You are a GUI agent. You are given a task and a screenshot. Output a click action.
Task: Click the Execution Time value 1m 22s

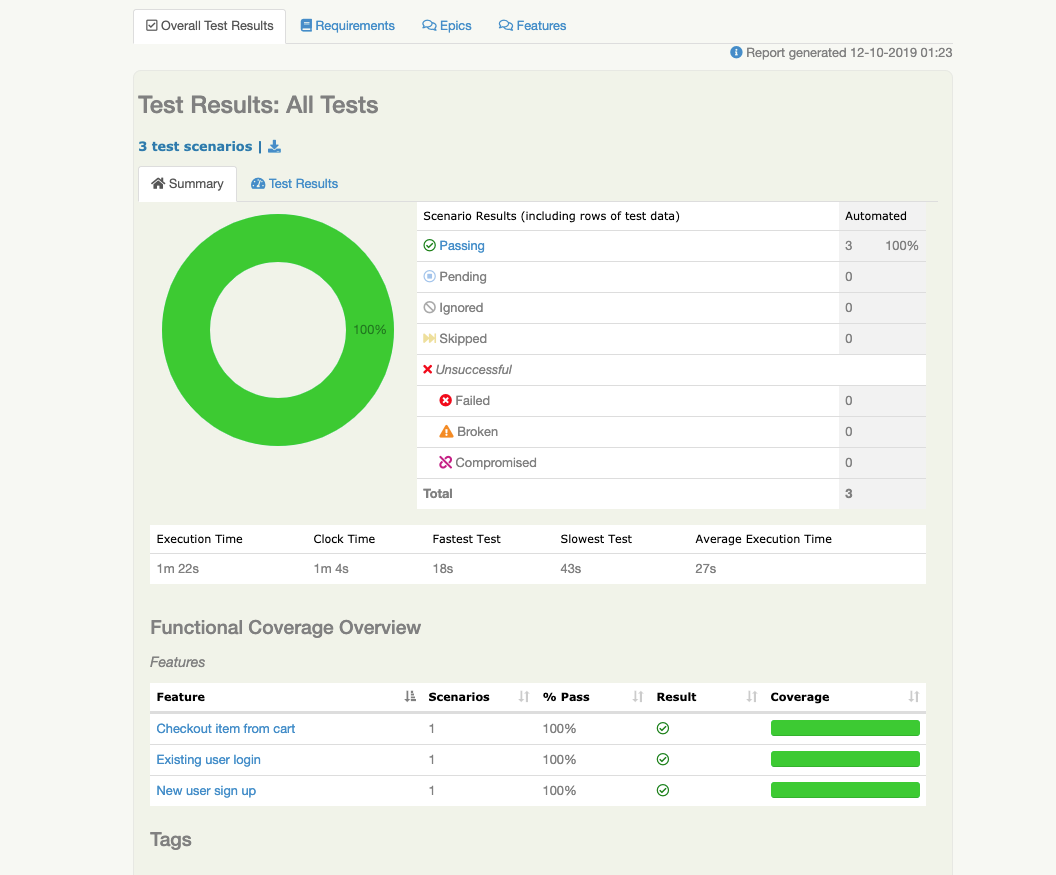click(178, 569)
